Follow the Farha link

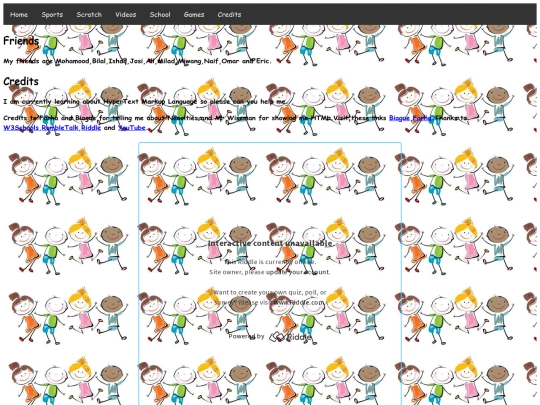tap(422, 118)
